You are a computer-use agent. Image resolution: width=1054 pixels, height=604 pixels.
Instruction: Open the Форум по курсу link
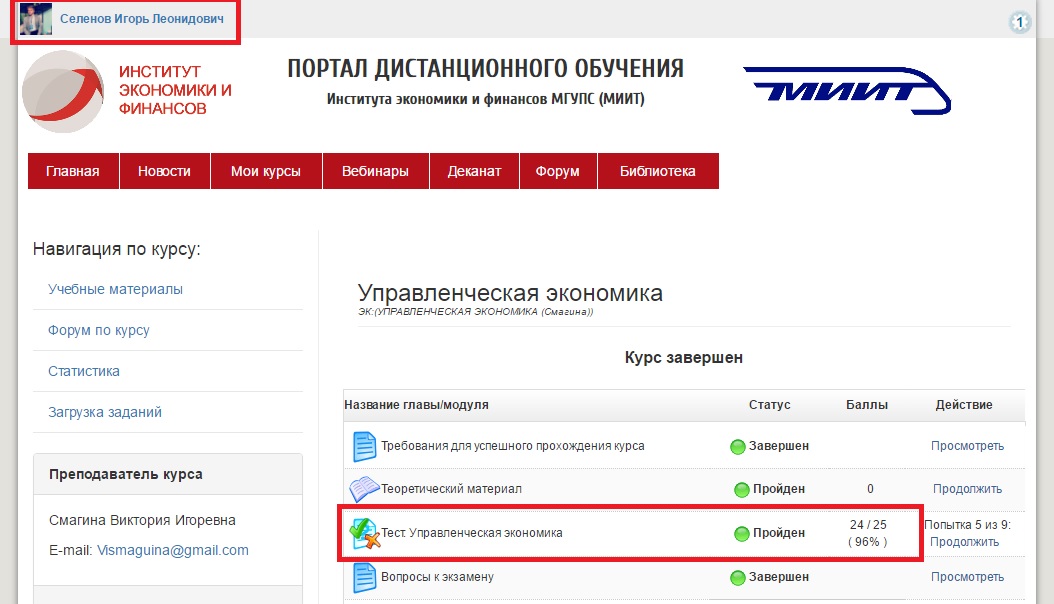point(98,330)
